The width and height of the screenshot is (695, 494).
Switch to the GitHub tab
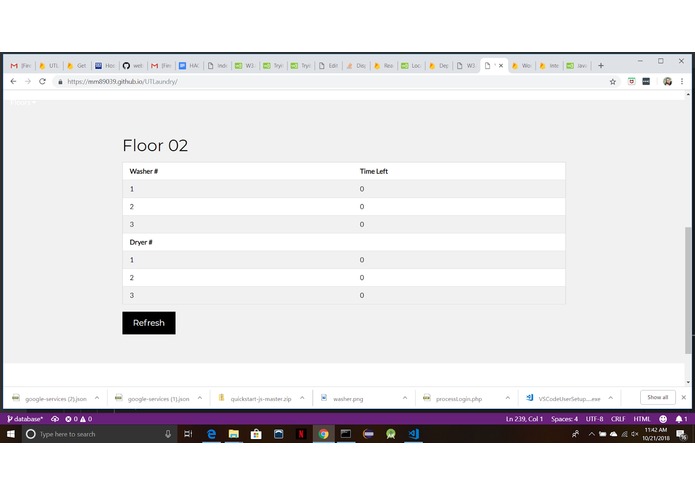pos(133,66)
